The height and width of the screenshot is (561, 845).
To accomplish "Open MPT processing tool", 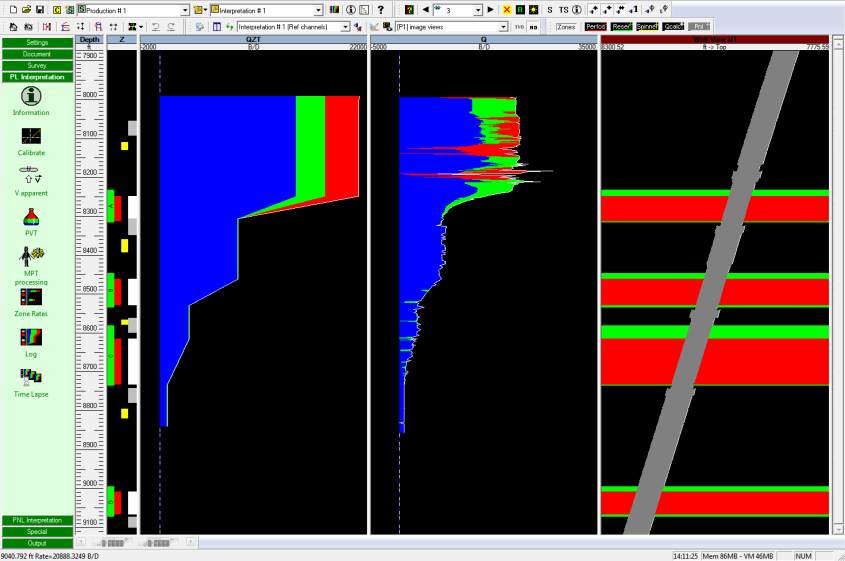I will pos(31,256).
